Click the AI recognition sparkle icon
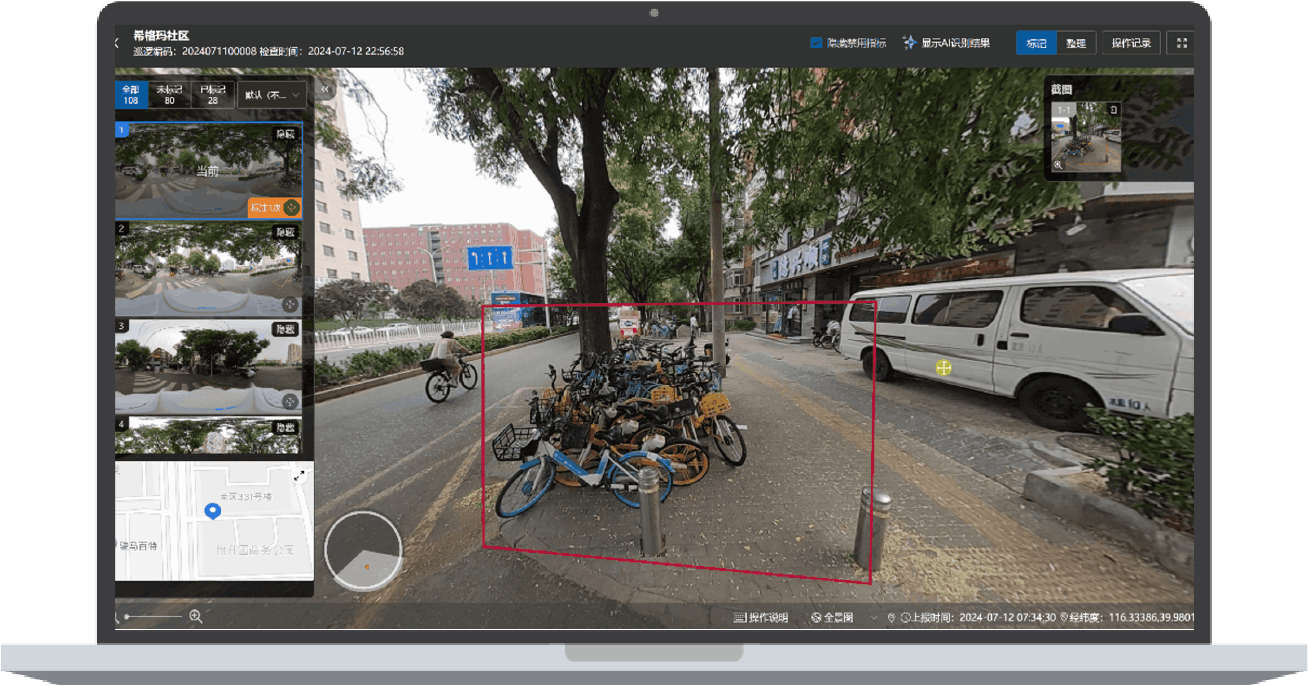The height and width of the screenshot is (686, 1309). coord(909,43)
